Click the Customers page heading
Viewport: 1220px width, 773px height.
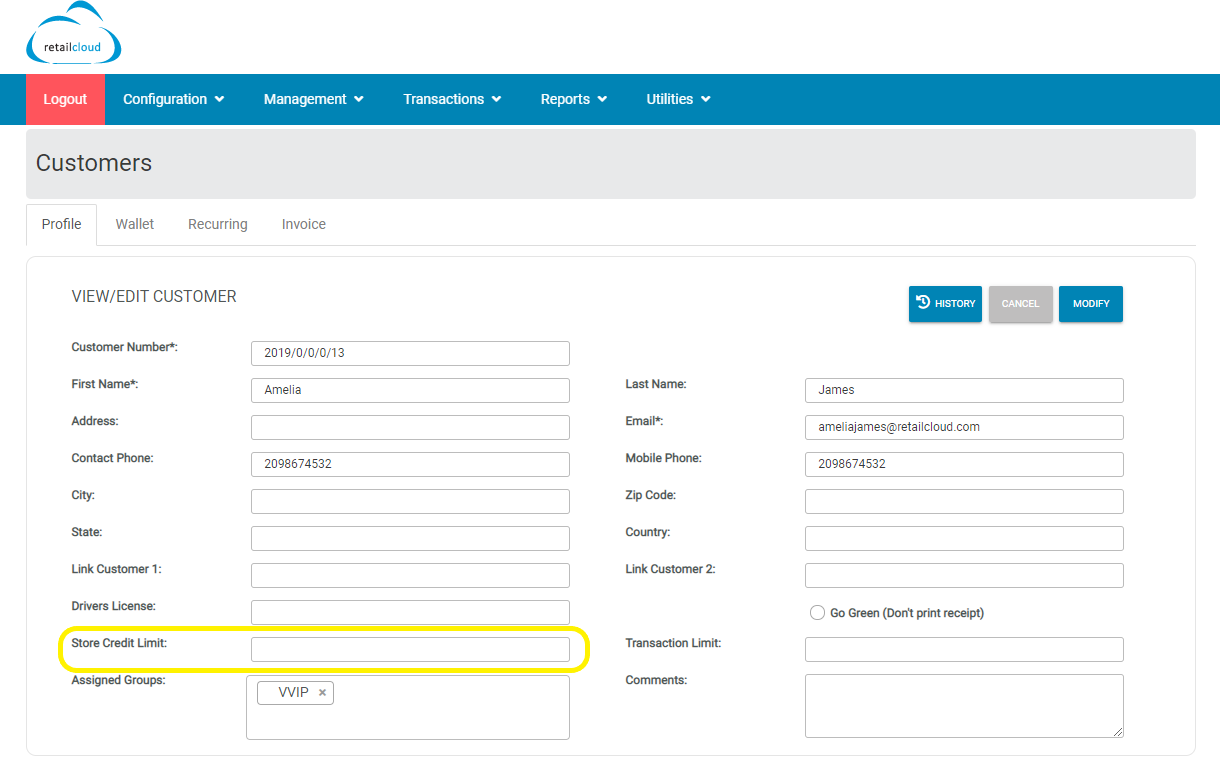pyautogui.click(x=94, y=163)
